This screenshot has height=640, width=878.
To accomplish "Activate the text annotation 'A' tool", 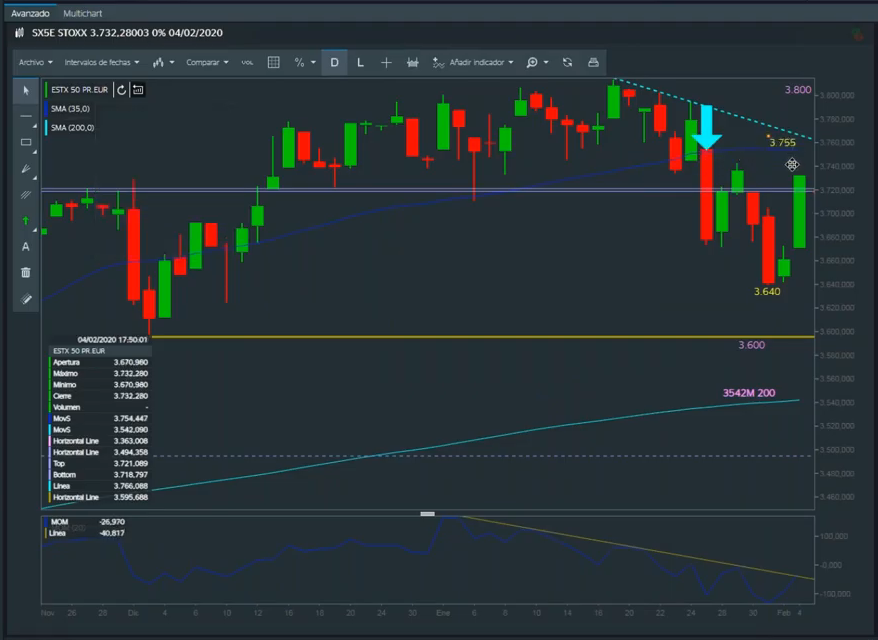I will click(26, 246).
